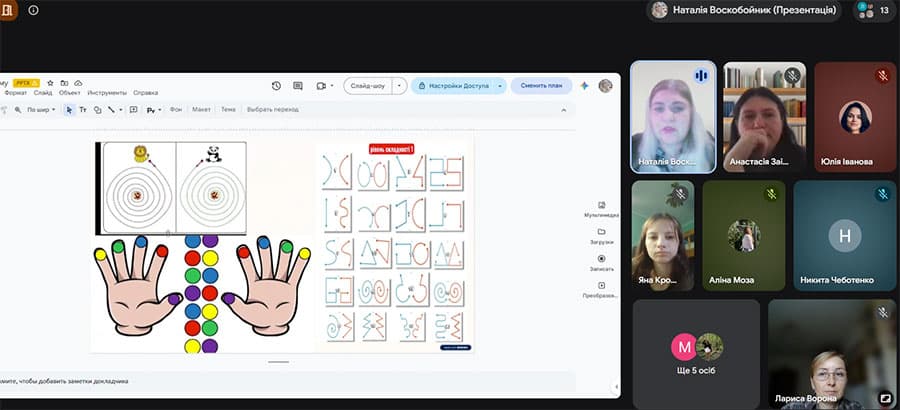The image size is (900, 410).
Task: Click the Gemini sparkle icon
Action: coord(584,86)
